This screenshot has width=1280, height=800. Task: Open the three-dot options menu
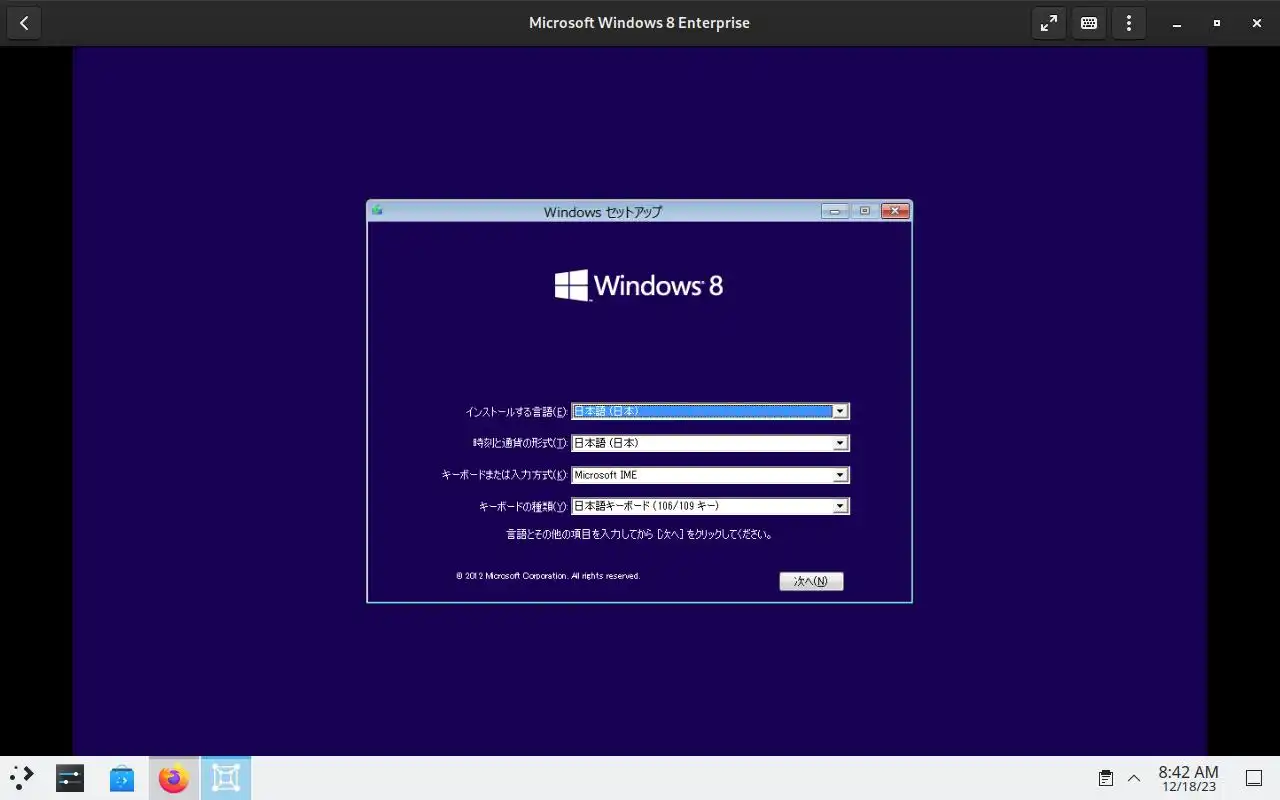coord(1129,23)
